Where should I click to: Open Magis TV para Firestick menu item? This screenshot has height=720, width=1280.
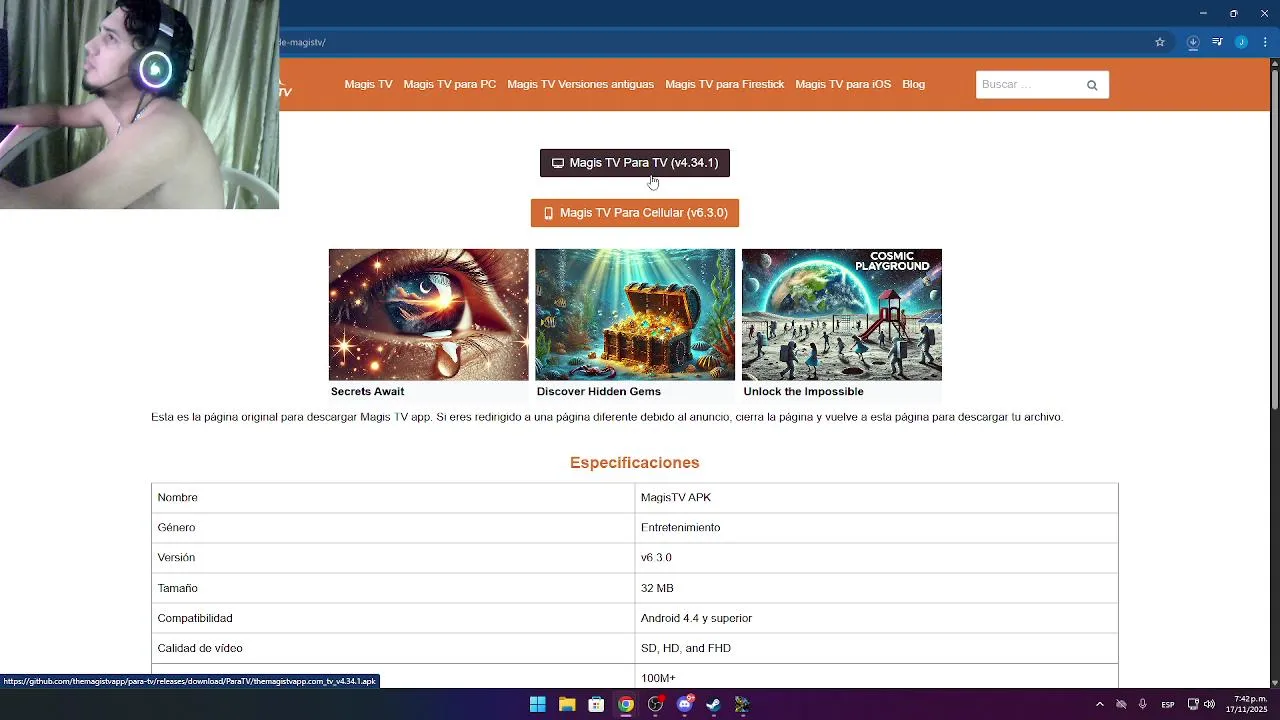(724, 84)
